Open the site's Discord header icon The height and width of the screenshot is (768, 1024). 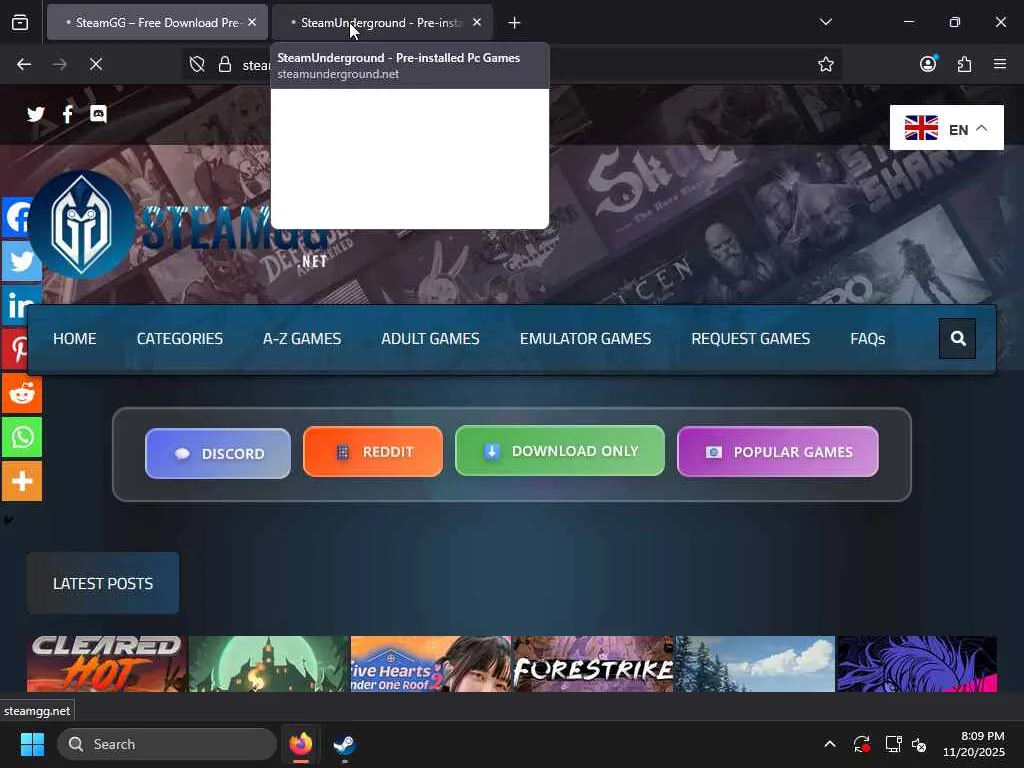click(98, 114)
